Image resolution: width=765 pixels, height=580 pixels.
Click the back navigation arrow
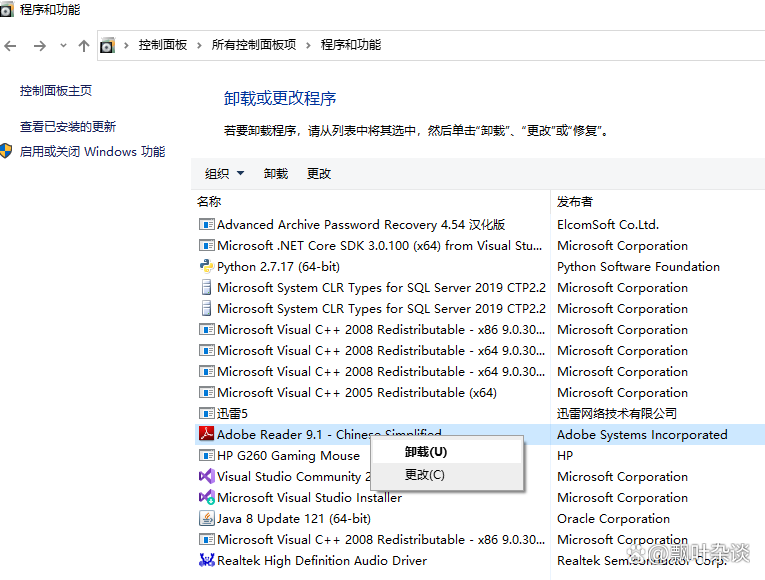(x=10, y=46)
